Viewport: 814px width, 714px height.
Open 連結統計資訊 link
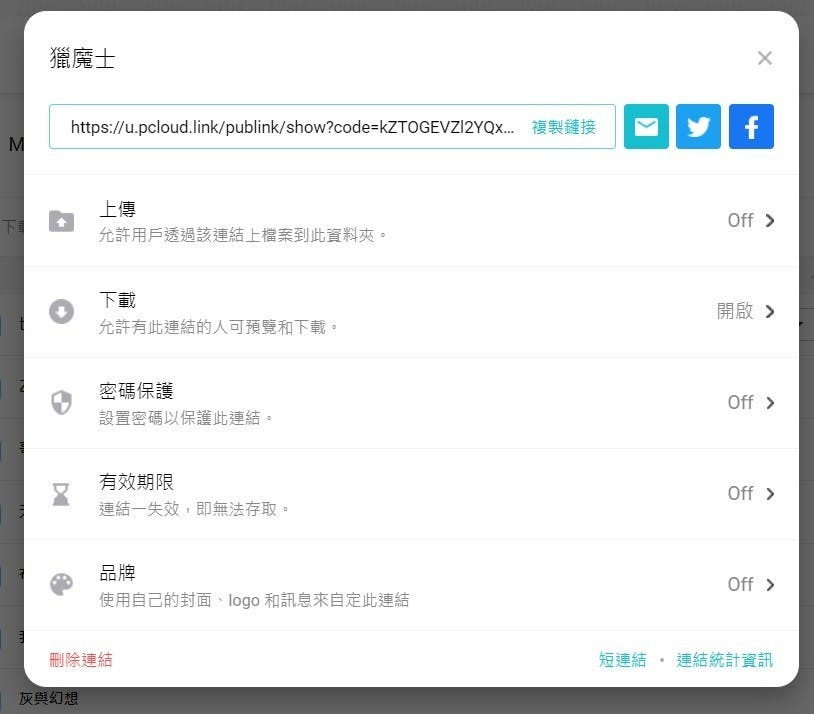[724, 660]
